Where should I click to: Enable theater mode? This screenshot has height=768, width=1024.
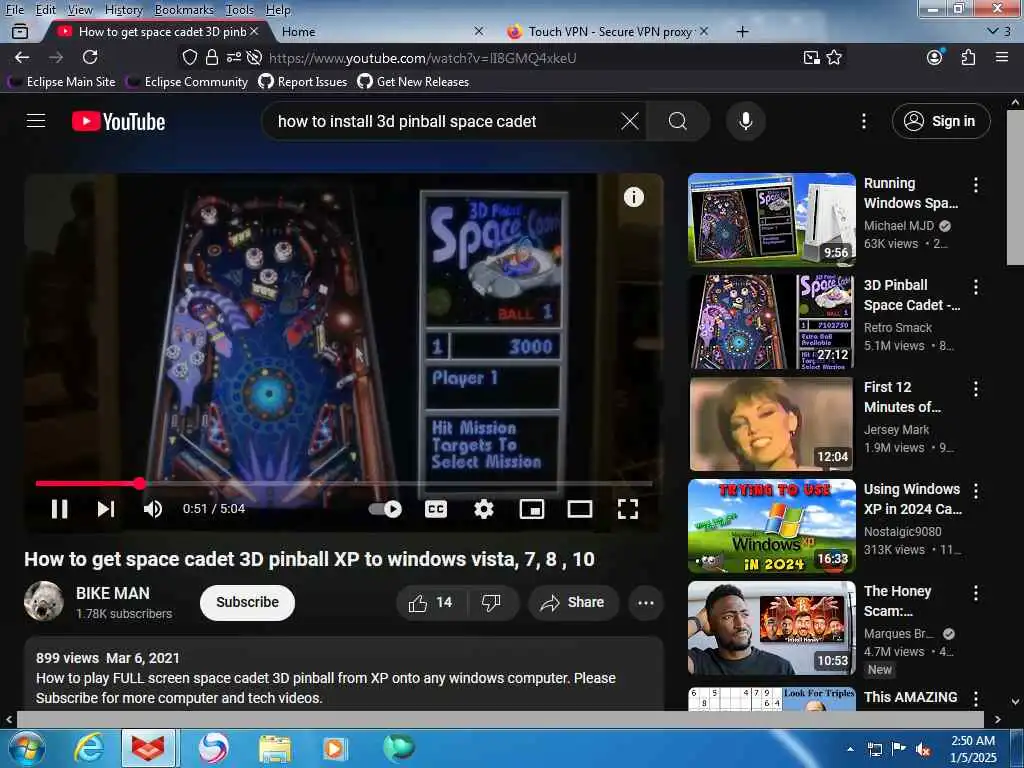579,509
